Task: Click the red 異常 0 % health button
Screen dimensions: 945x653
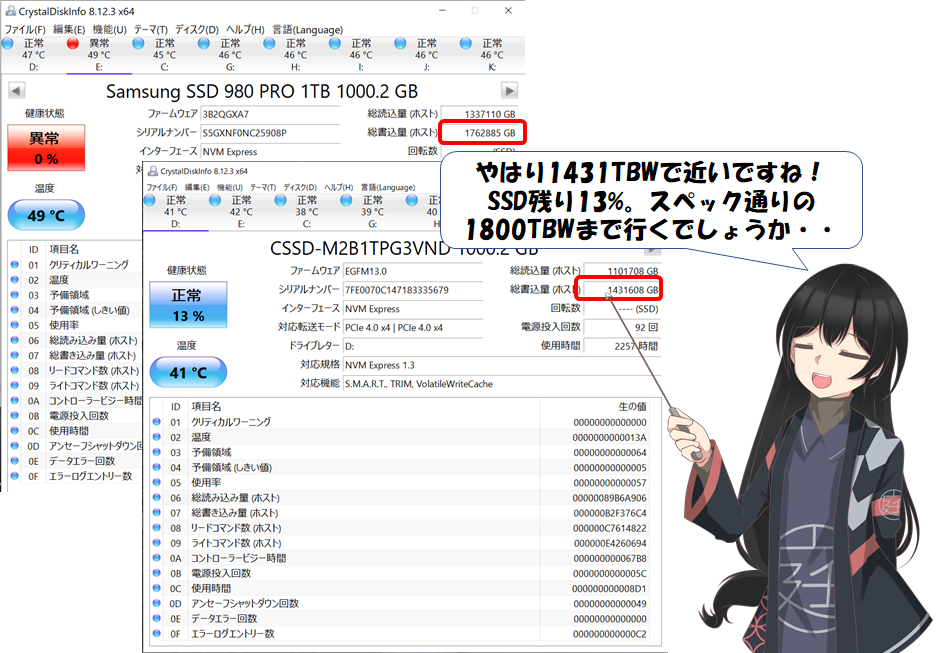Action: point(46,148)
